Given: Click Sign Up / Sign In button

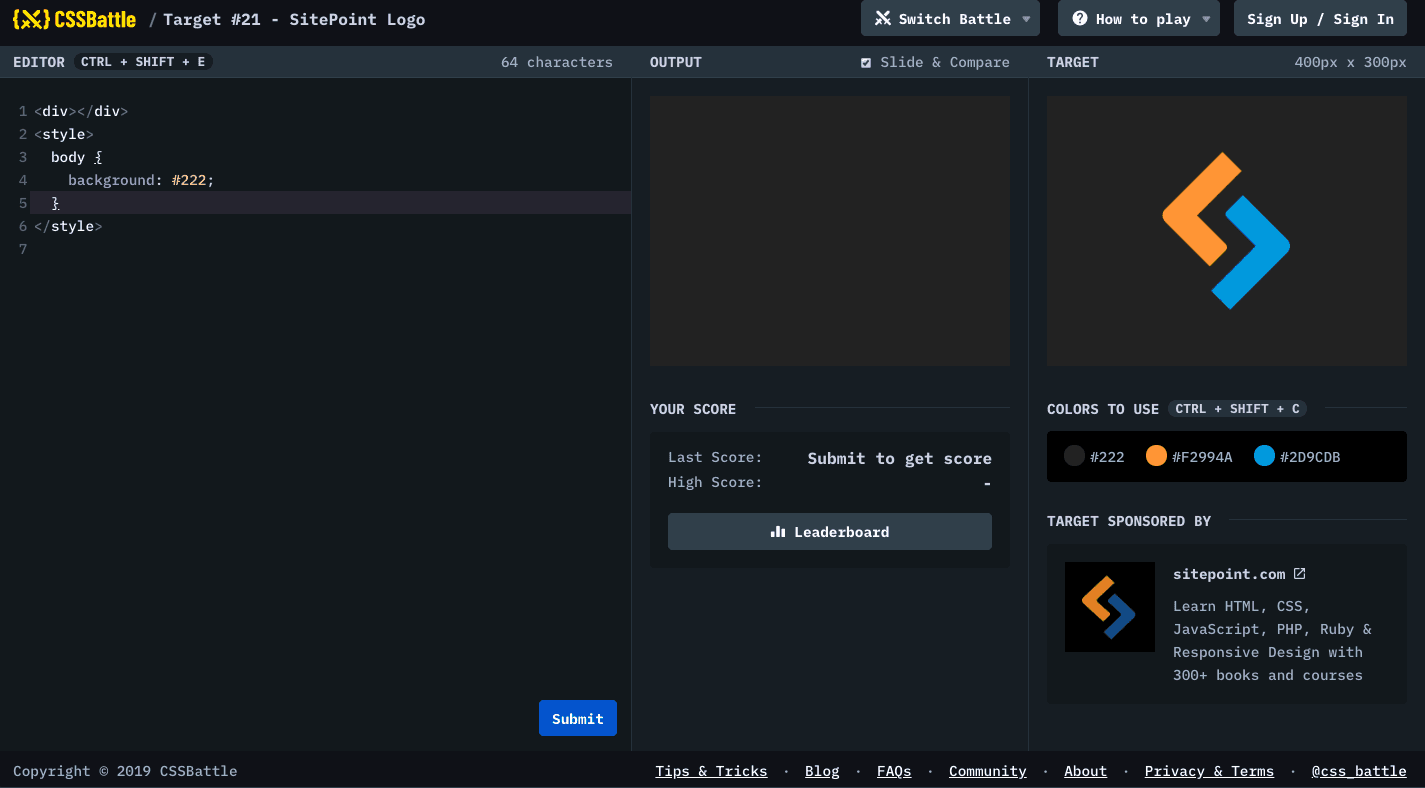Looking at the screenshot, I should (1320, 19).
